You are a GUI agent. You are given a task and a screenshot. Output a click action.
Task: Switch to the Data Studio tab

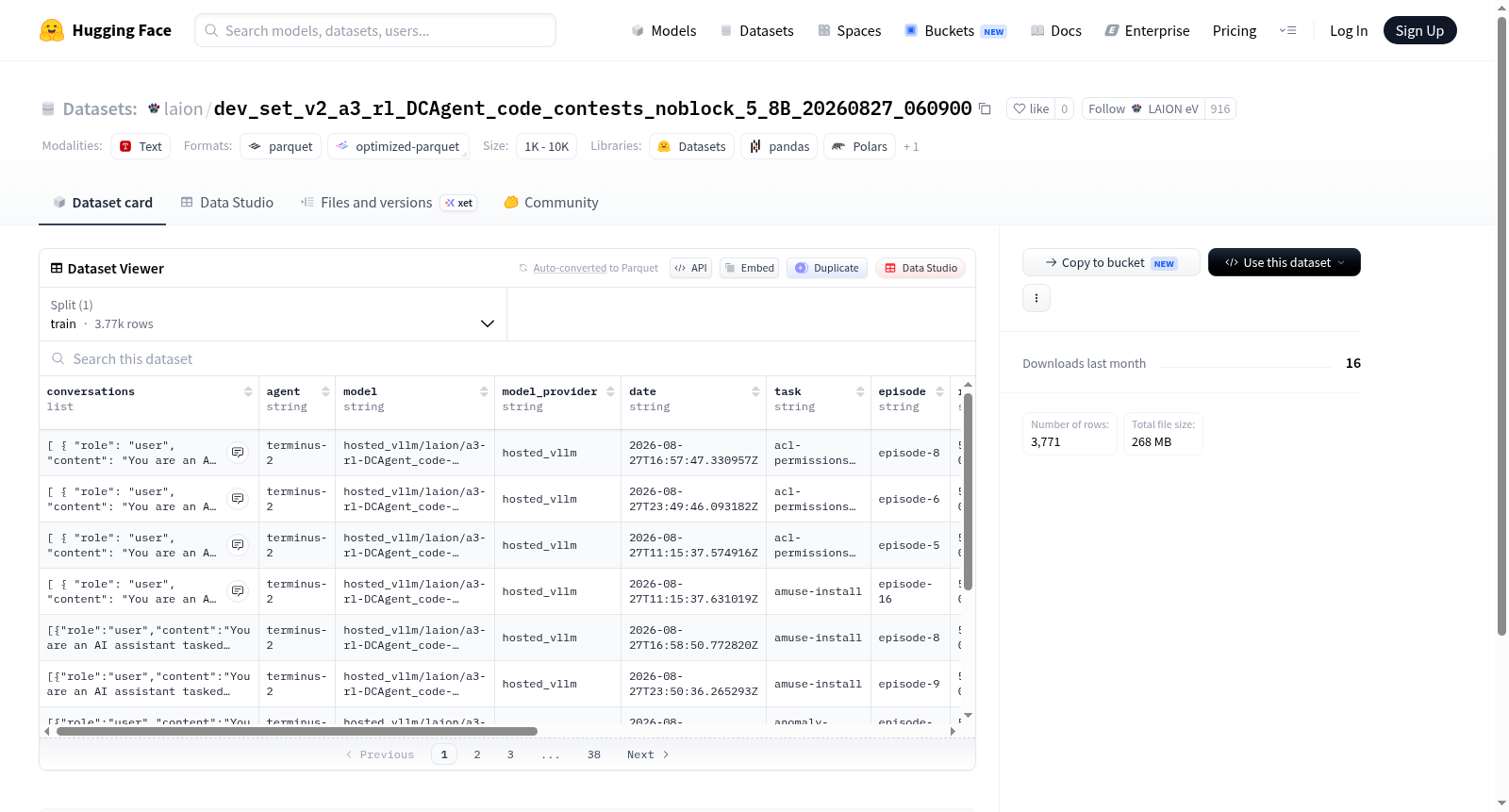click(x=227, y=203)
